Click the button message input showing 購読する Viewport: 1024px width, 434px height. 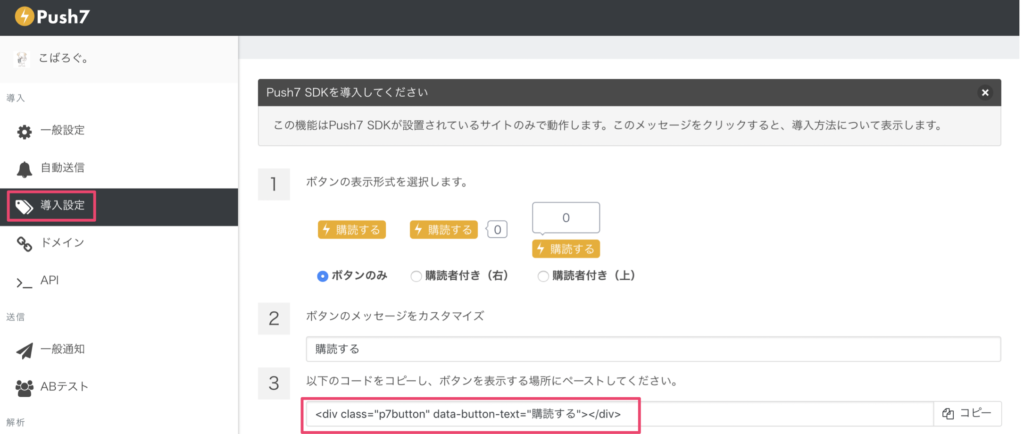(x=653, y=349)
